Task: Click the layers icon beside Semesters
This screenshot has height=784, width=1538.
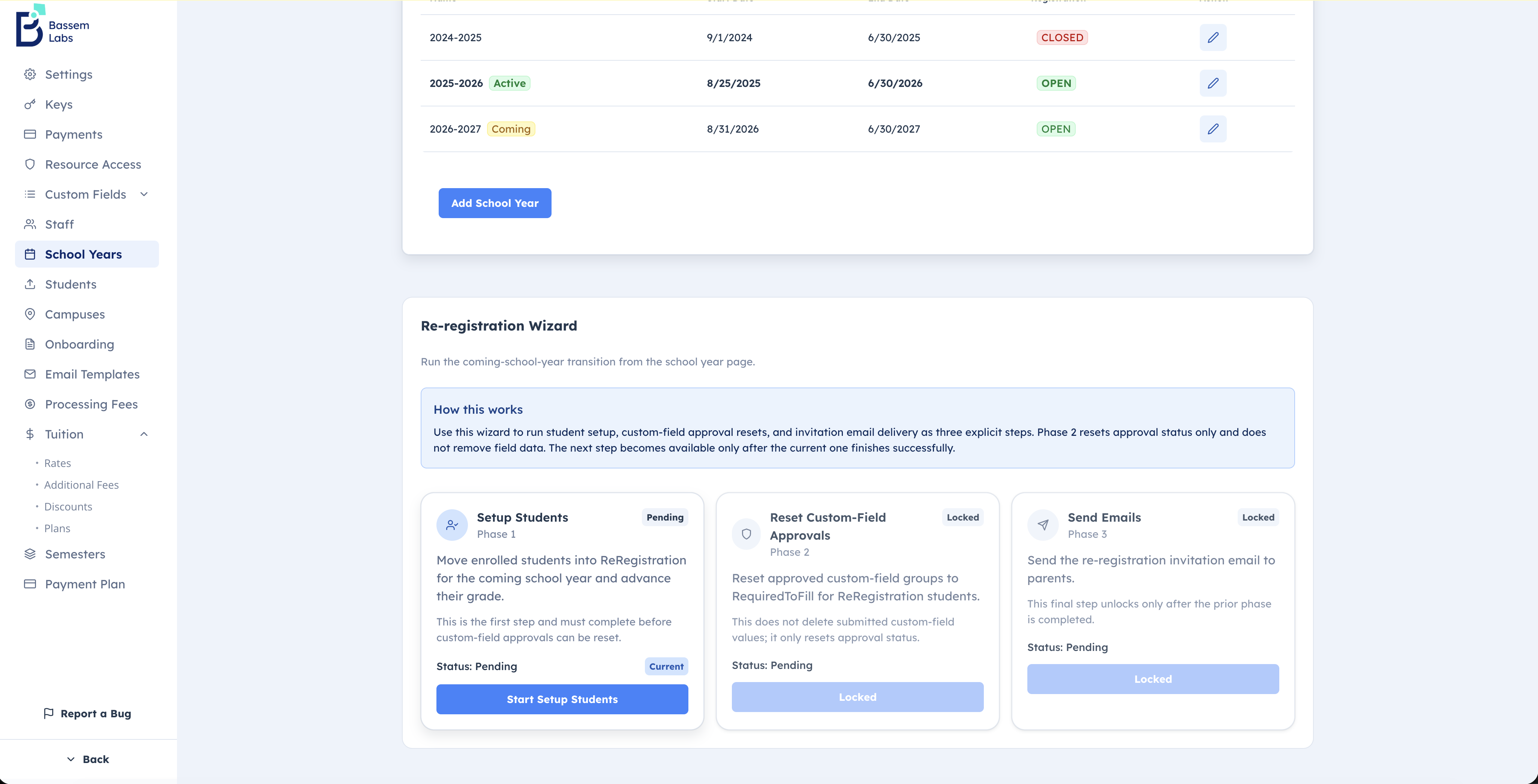Action: coord(30,554)
